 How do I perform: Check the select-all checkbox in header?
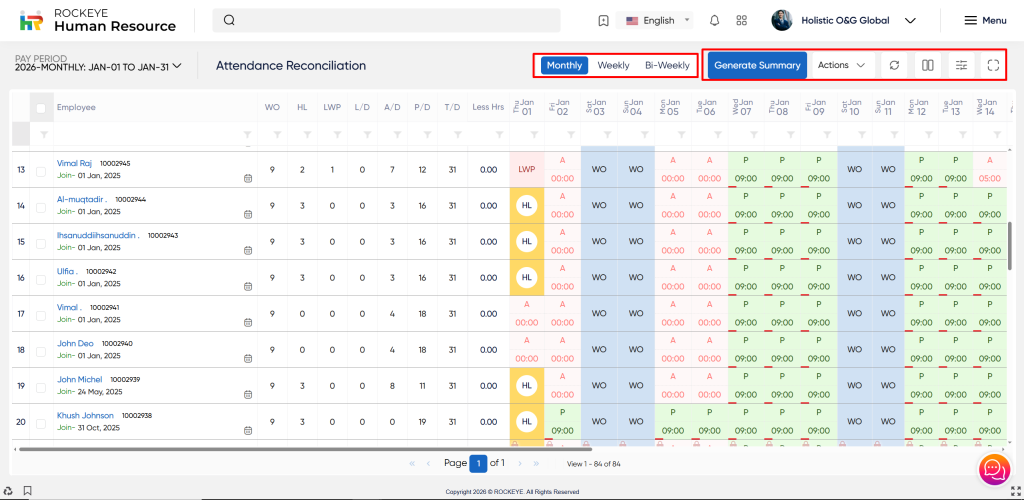tap(41, 108)
